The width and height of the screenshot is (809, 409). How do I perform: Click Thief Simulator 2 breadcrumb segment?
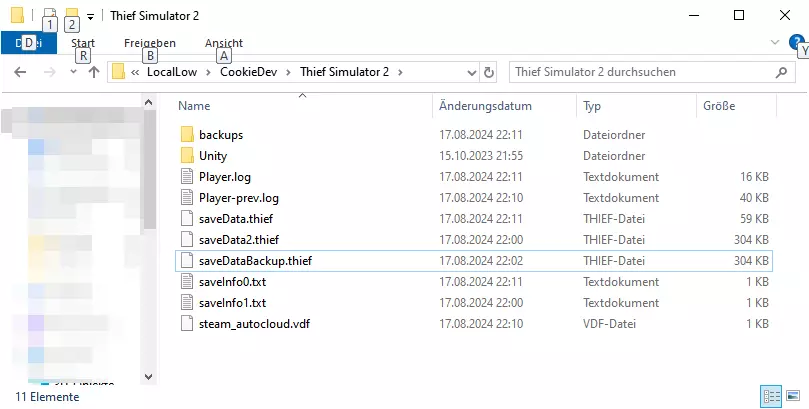(345, 72)
